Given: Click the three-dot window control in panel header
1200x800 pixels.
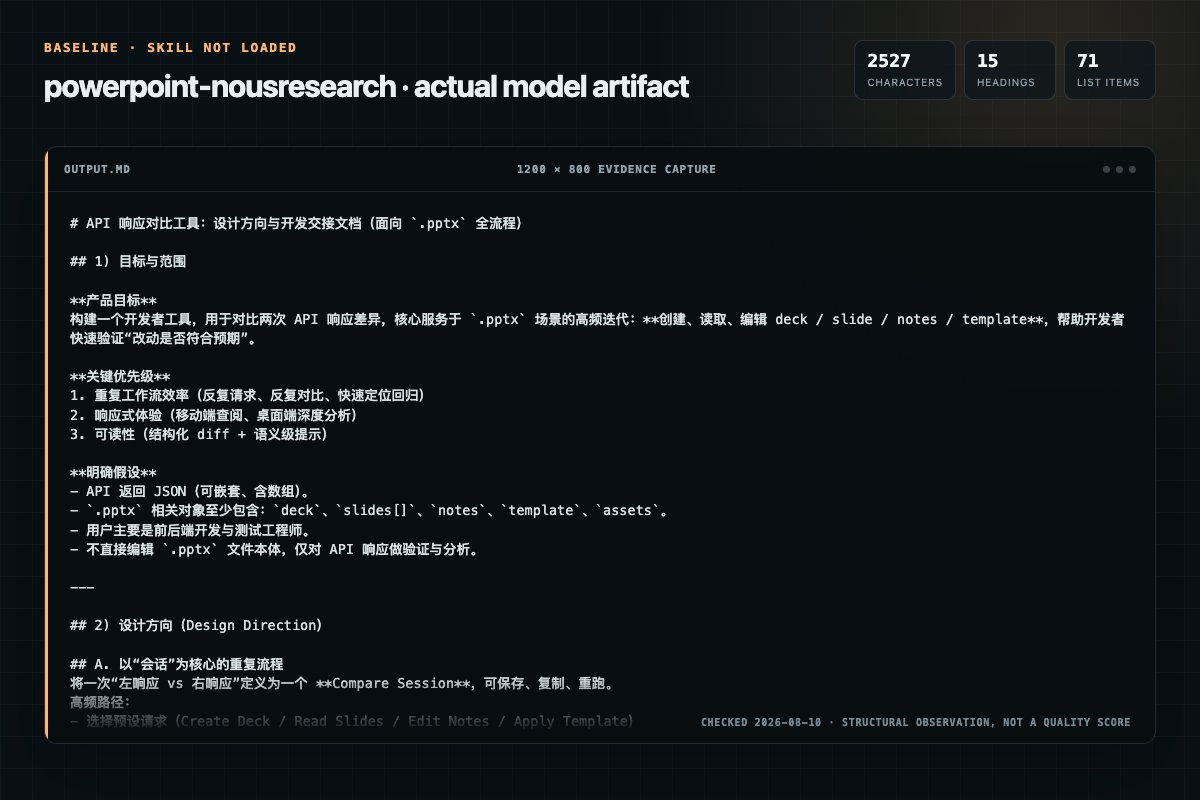Looking at the screenshot, I should 1119,169.
